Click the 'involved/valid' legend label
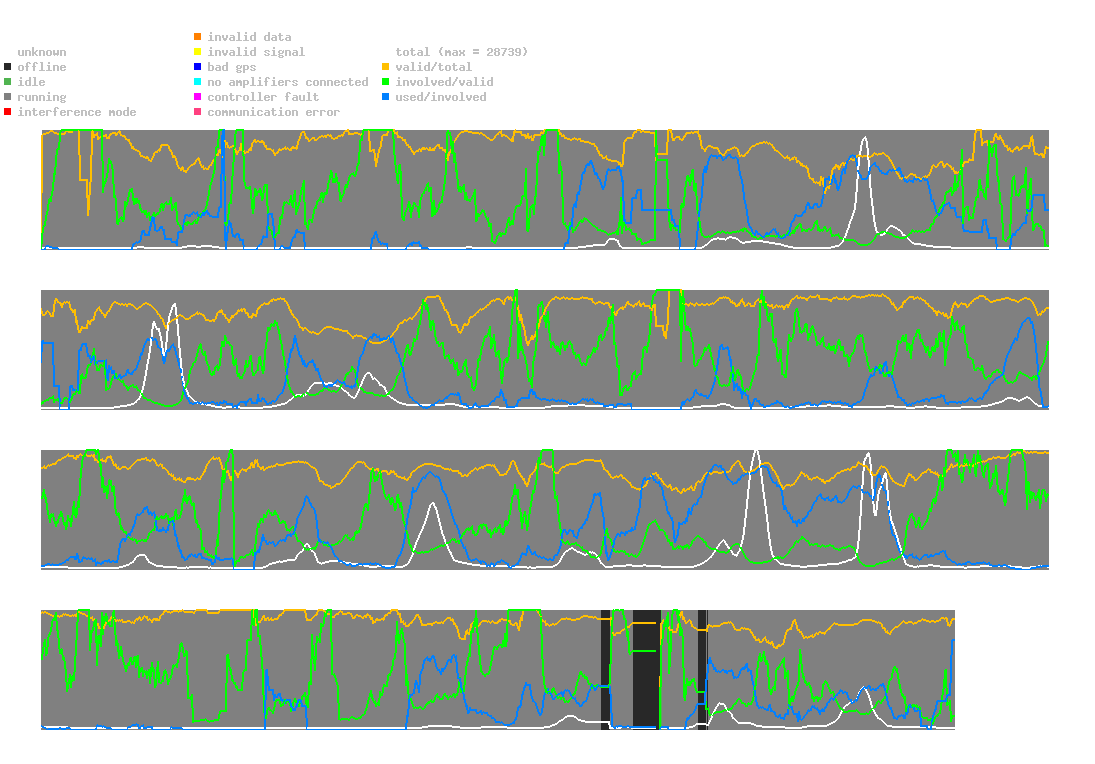The image size is (1095, 764). 444,82
